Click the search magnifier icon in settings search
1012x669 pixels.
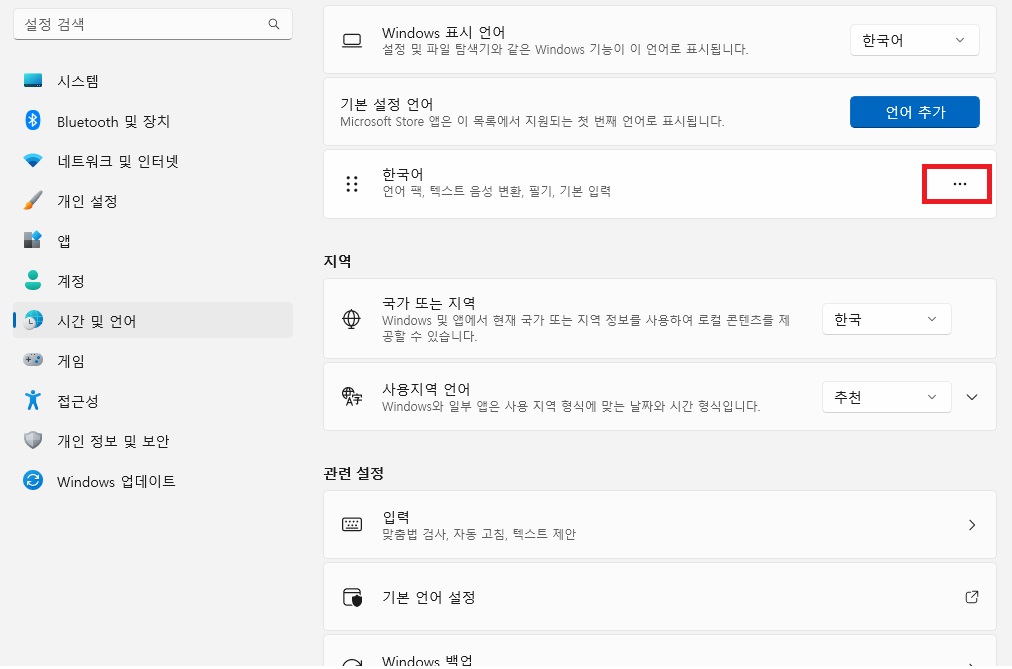coord(274,24)
